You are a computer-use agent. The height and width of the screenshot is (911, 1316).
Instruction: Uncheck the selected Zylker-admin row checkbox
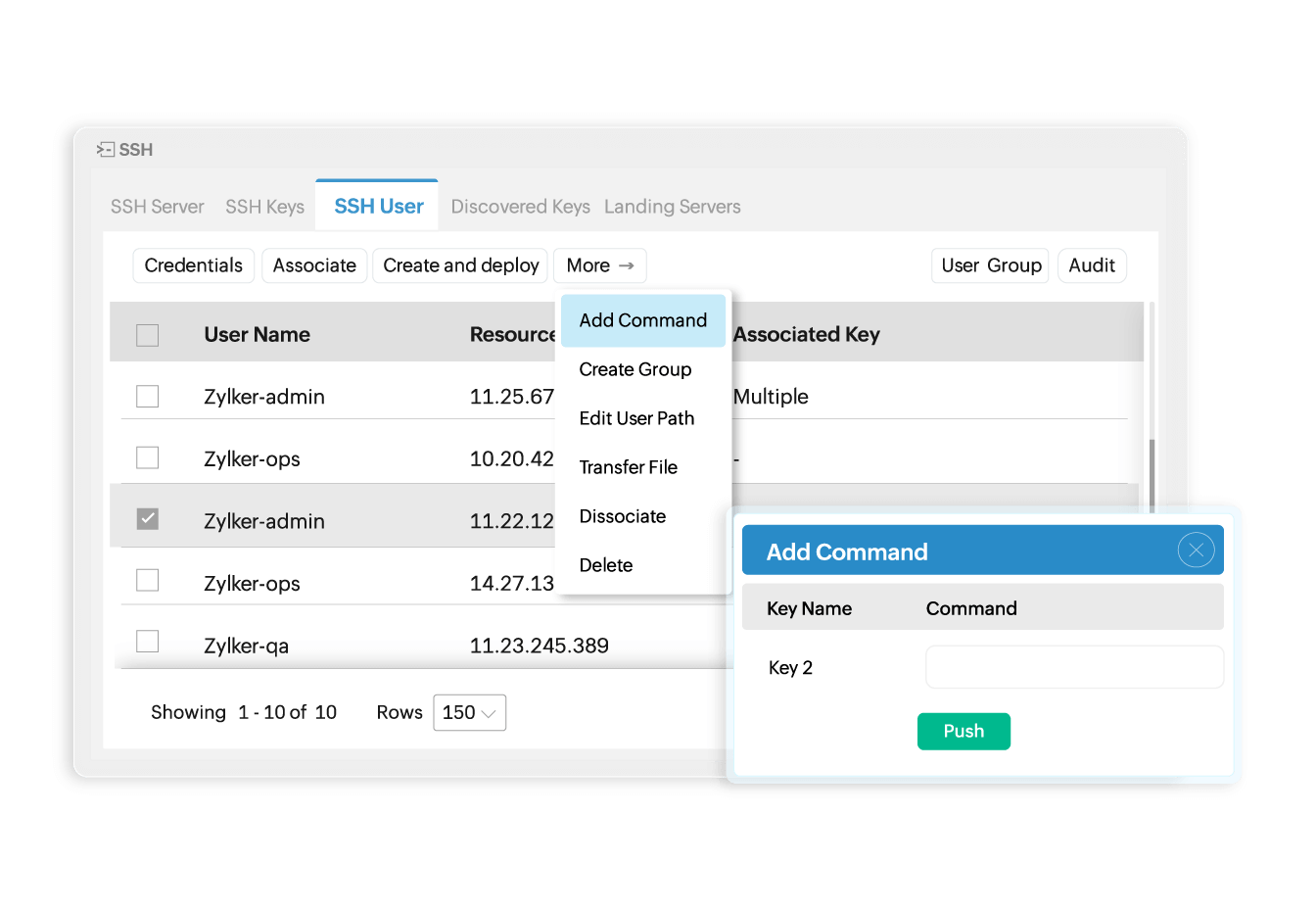click(x=148, y=519)
